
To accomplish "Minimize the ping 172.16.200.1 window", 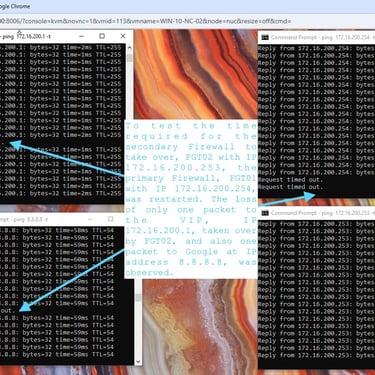I will [x=82, y=36].
